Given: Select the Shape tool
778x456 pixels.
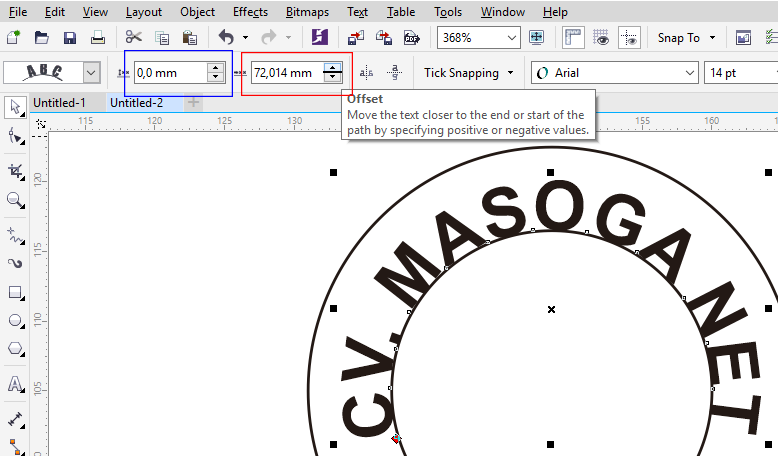Looking at the screenshot, I should (15, 135).
